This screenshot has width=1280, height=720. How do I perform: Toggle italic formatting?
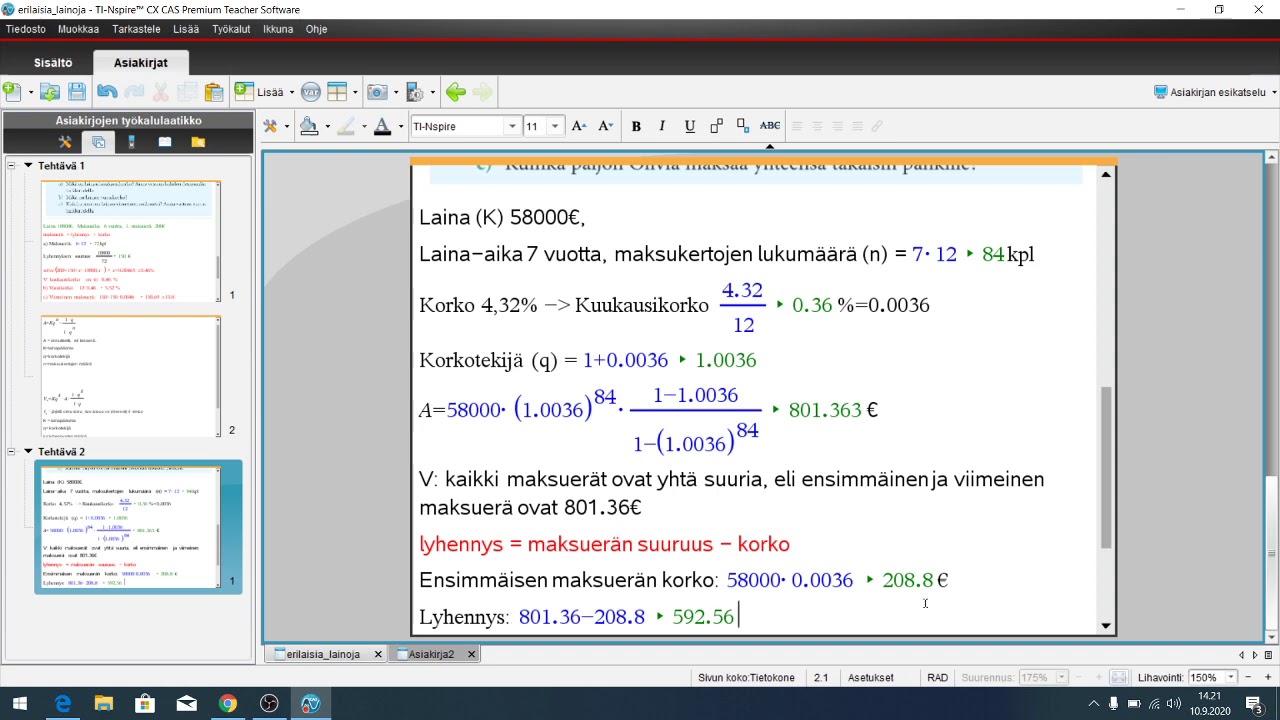662,126
